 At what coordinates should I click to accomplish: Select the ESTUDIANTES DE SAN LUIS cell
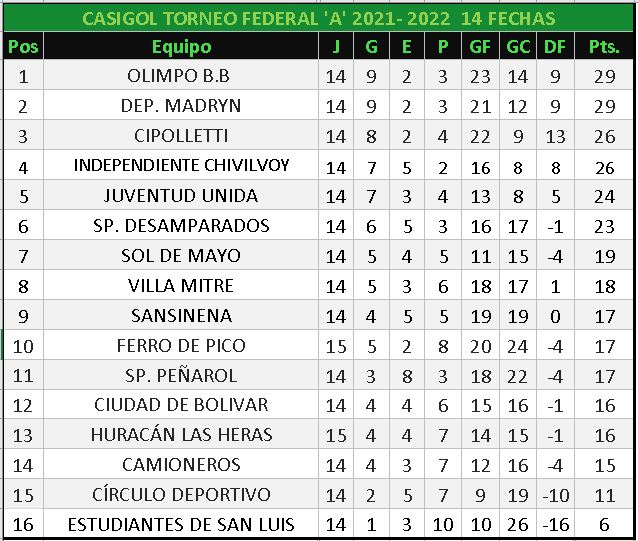[x=181, y=525]
